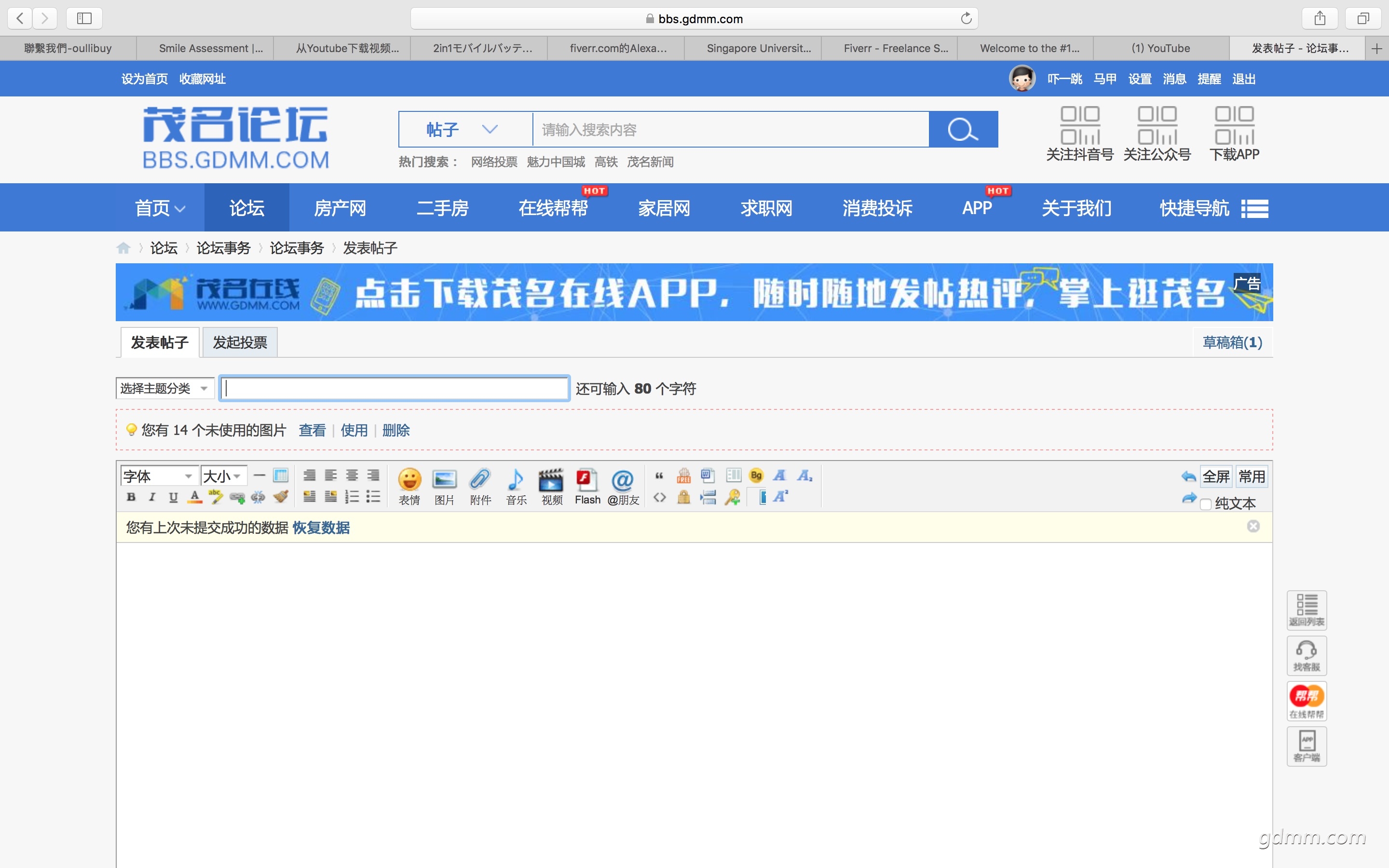
Task: Switch to the 发起投票 tab
Action: pos(240,343)
